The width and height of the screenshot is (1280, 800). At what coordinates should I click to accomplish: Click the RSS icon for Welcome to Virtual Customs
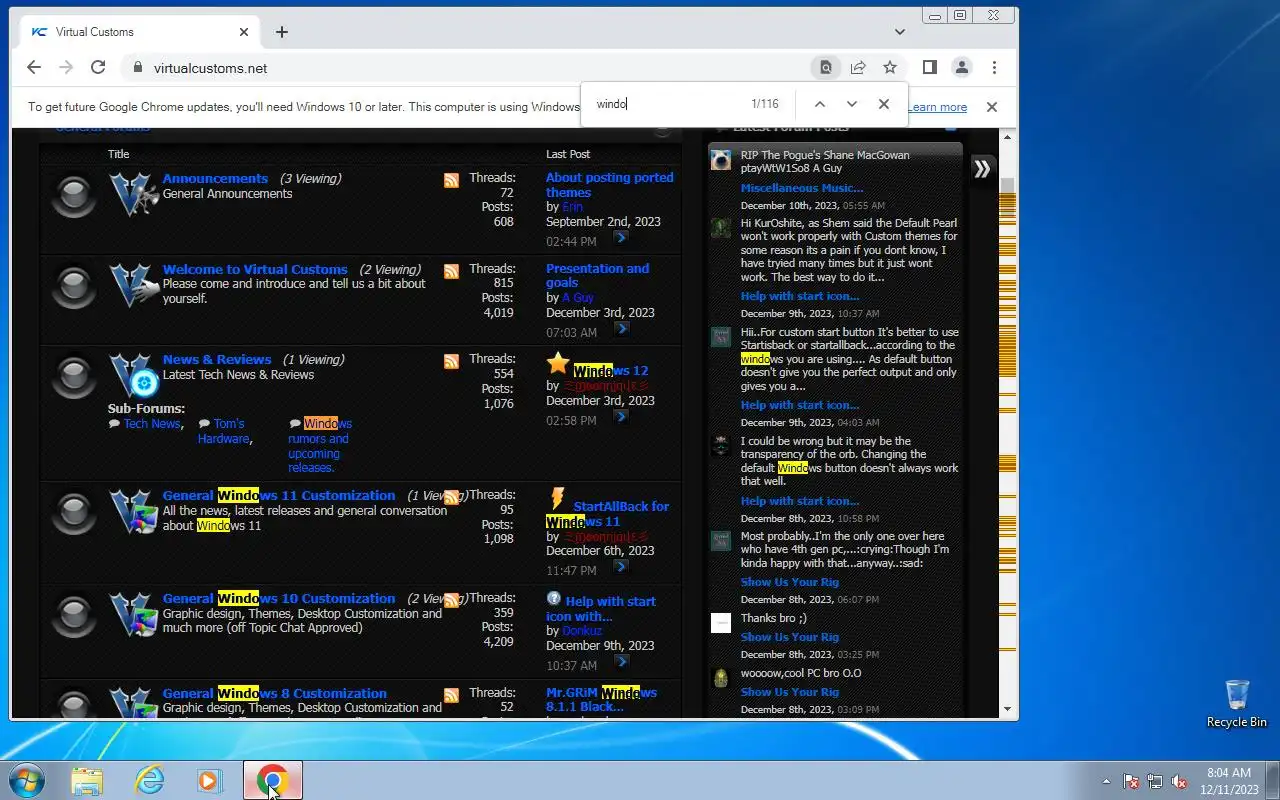tap(452, 271)
